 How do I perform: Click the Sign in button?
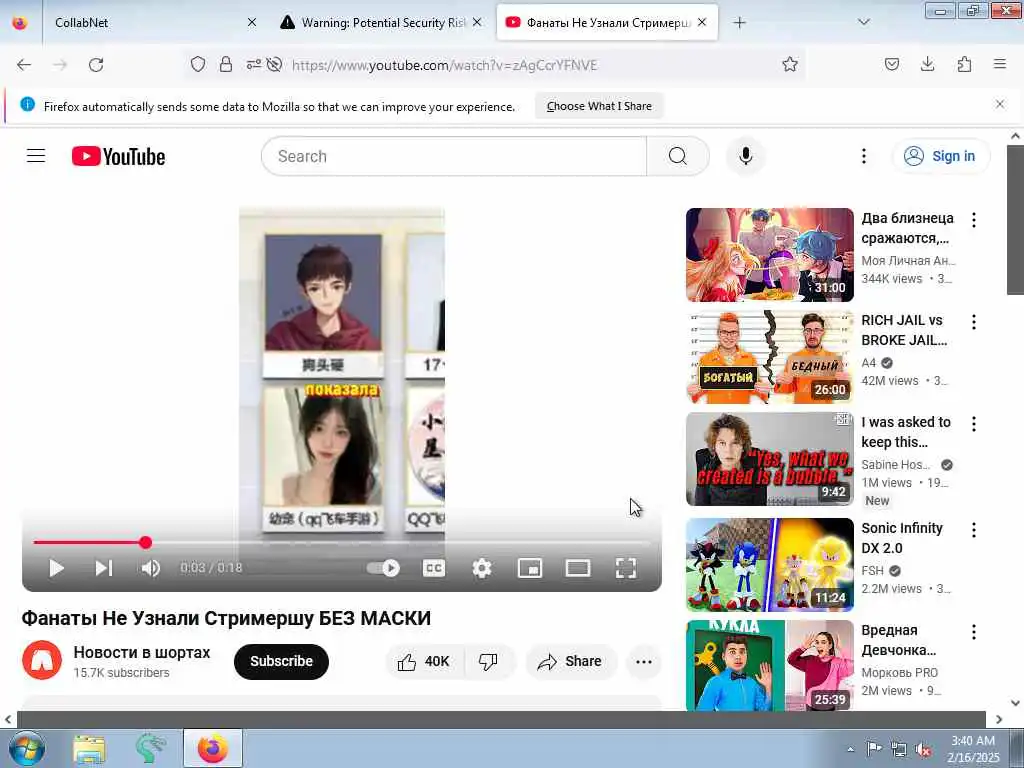click(940, 156)
